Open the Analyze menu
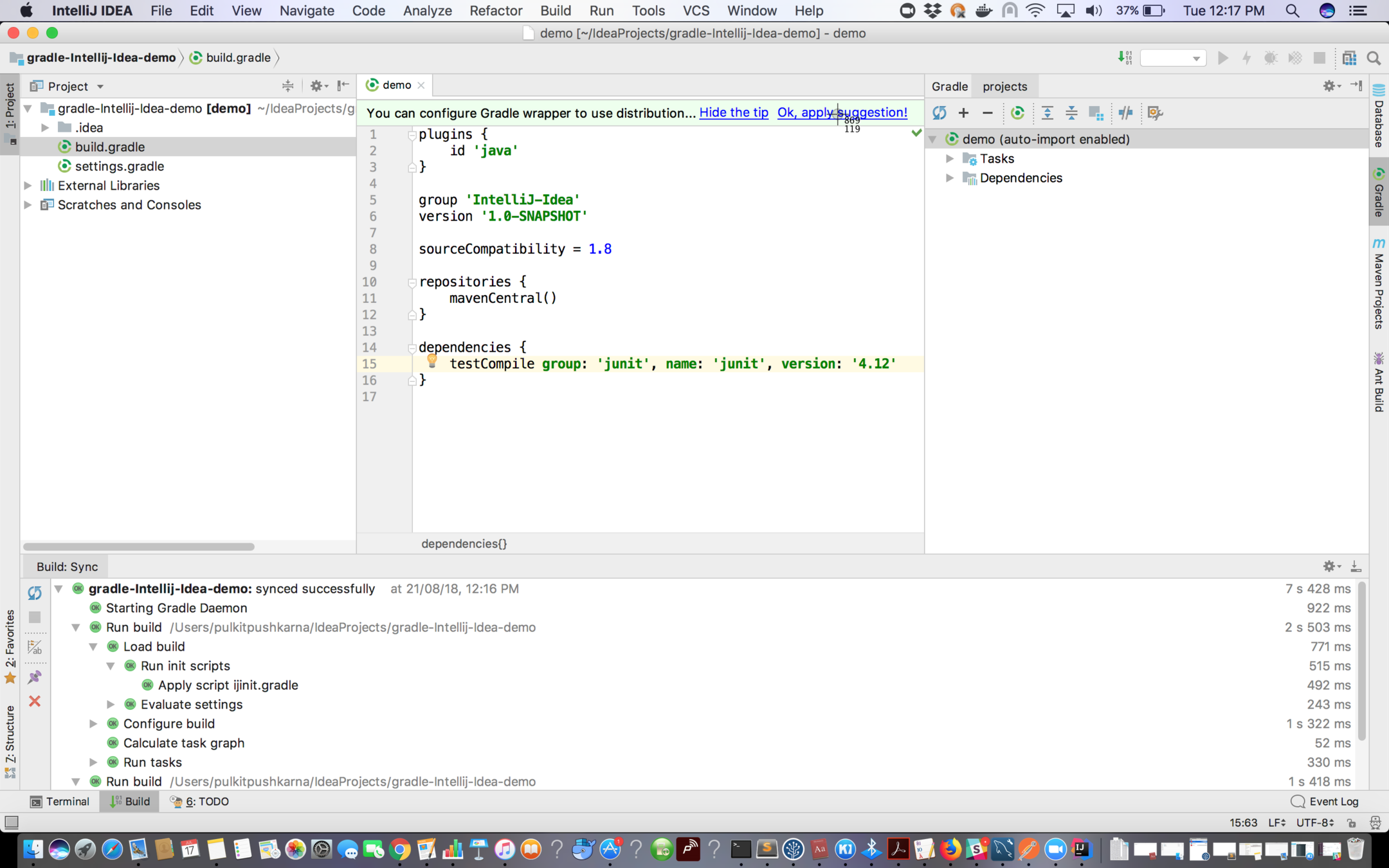This screenshot has height=868, width=1389. [x=427, y=10]
